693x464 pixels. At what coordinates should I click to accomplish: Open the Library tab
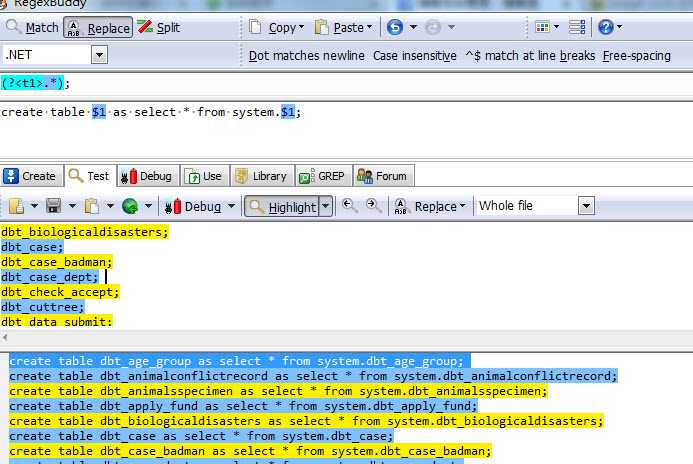262,176
